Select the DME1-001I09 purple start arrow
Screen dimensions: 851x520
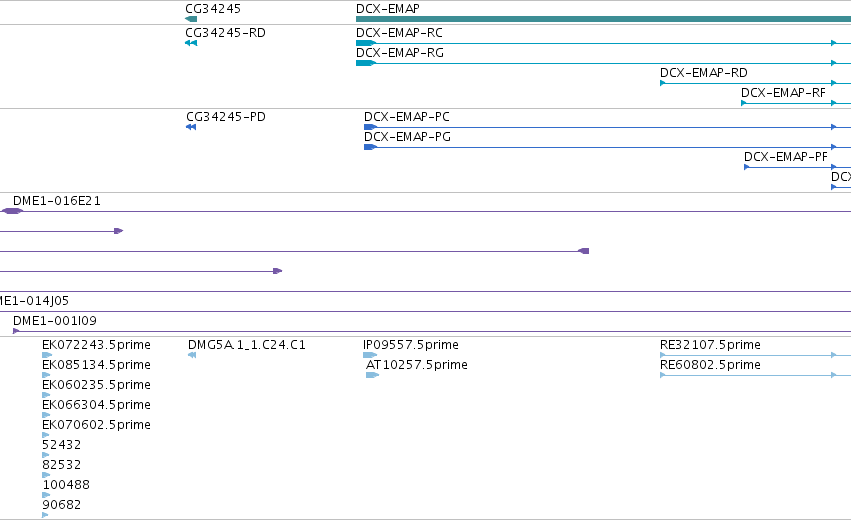point(16,331)
